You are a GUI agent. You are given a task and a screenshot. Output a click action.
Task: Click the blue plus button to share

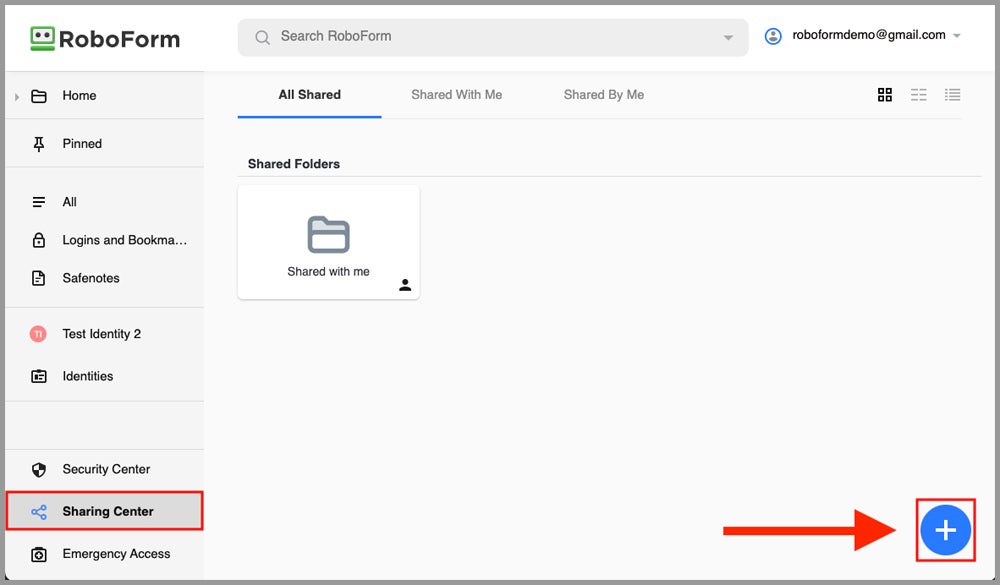click(x=945, y=529)
